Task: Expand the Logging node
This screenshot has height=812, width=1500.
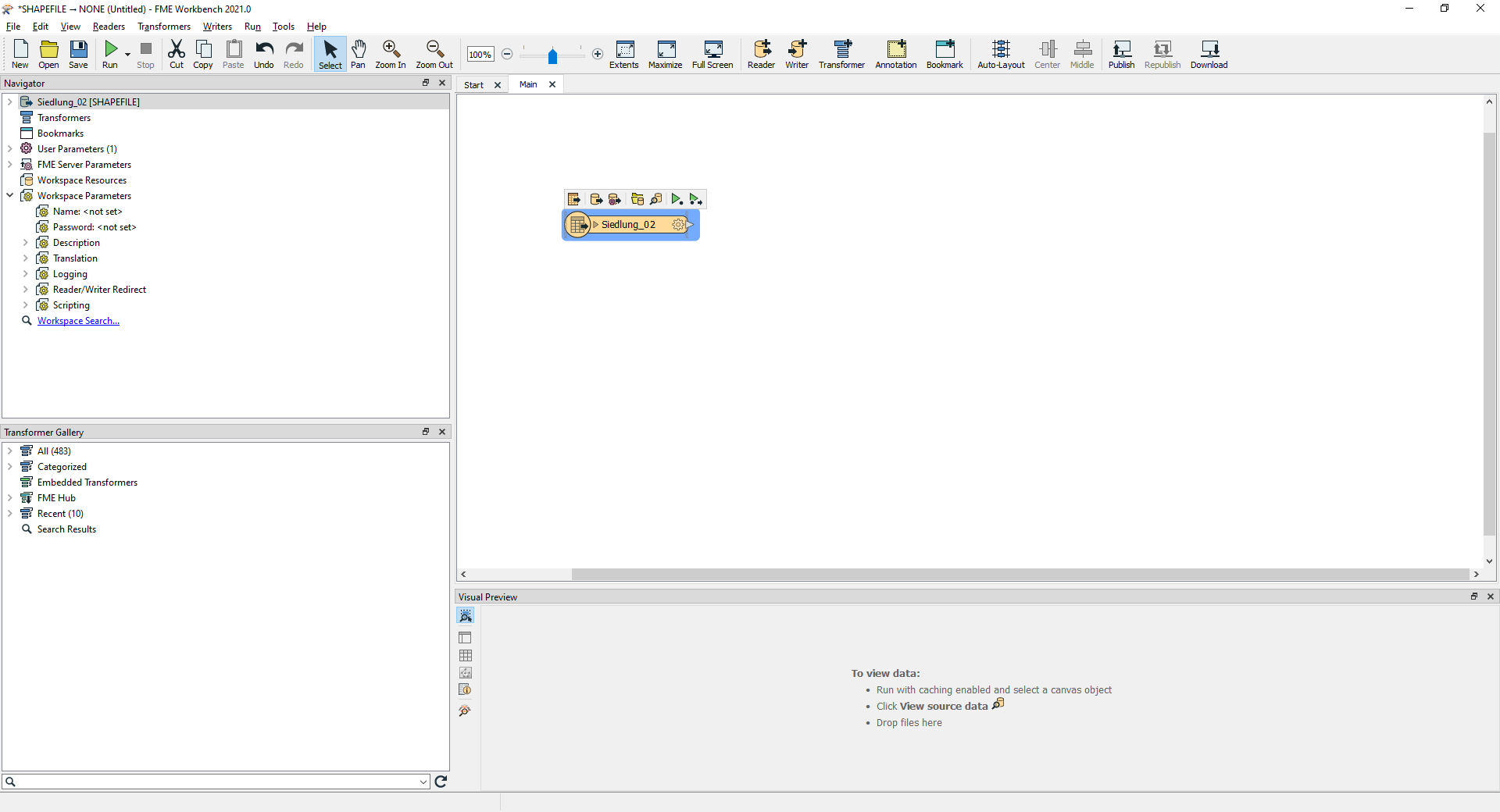Action: pos(25,274)
